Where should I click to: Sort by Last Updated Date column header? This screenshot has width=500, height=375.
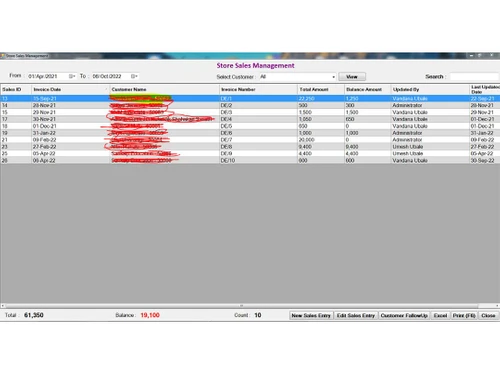(x=484, y=89)
